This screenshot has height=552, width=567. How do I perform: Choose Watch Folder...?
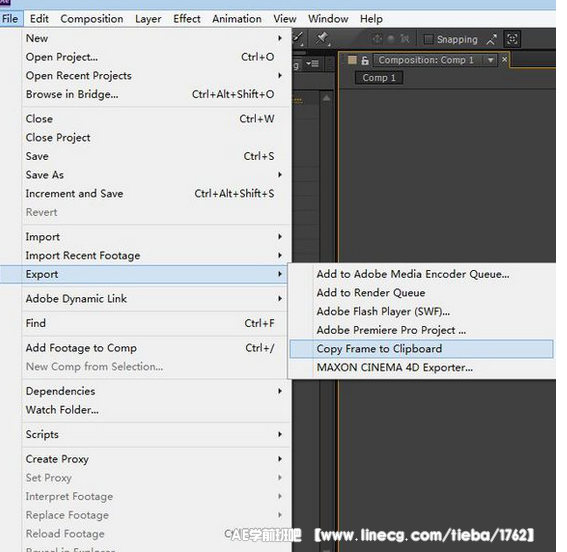point(155,410)
